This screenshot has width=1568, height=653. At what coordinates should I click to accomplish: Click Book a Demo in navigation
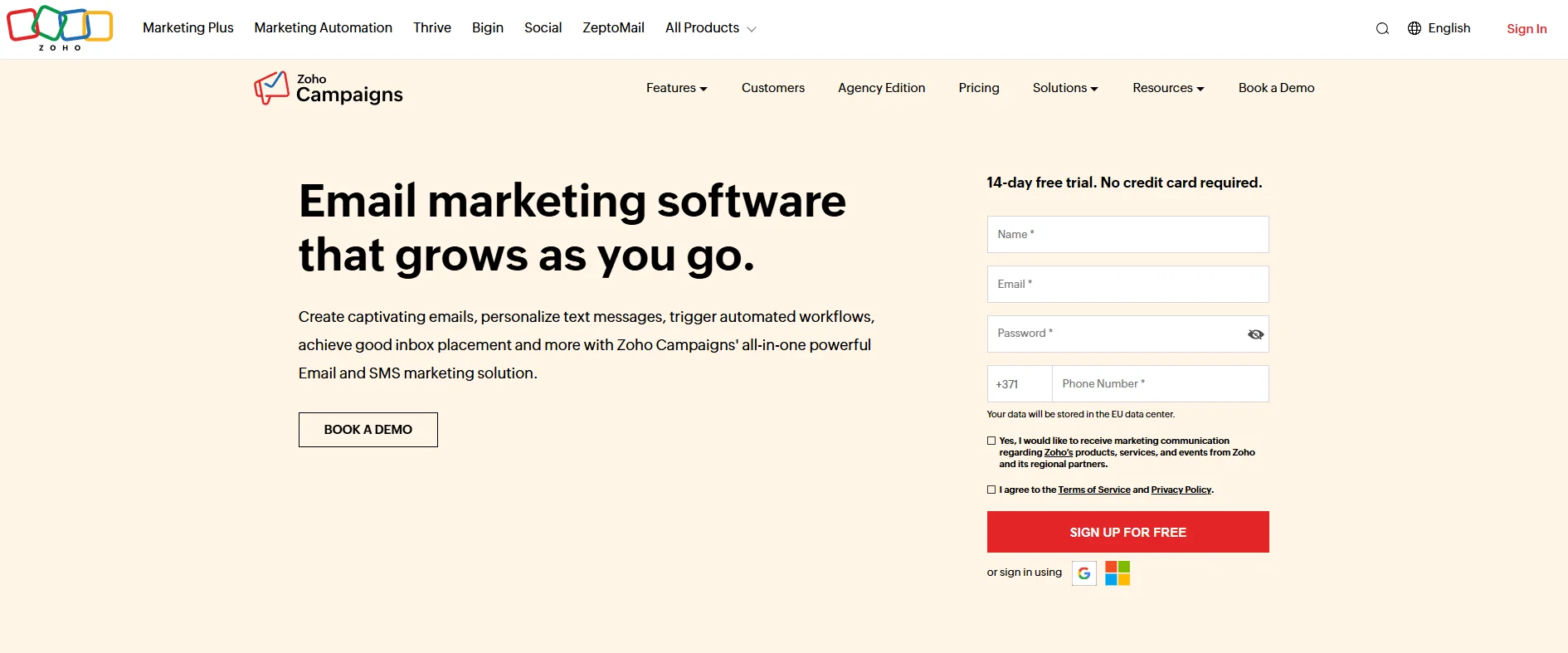pyautogui.click(x=1276, y=88)
